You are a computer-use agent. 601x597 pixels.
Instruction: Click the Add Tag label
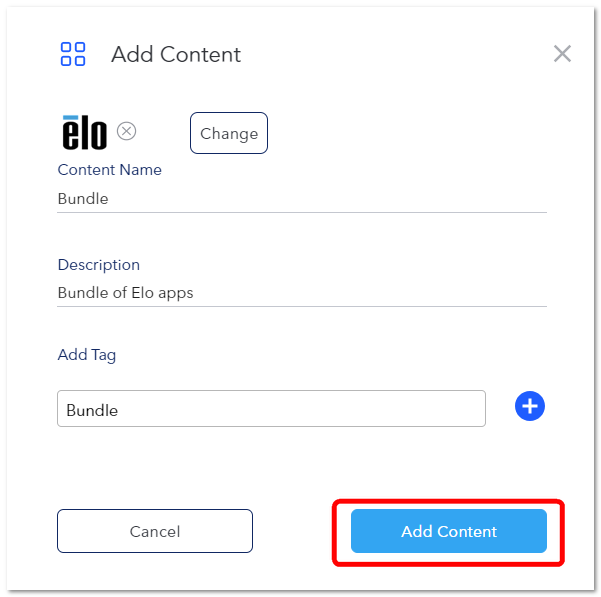[87, 355]
